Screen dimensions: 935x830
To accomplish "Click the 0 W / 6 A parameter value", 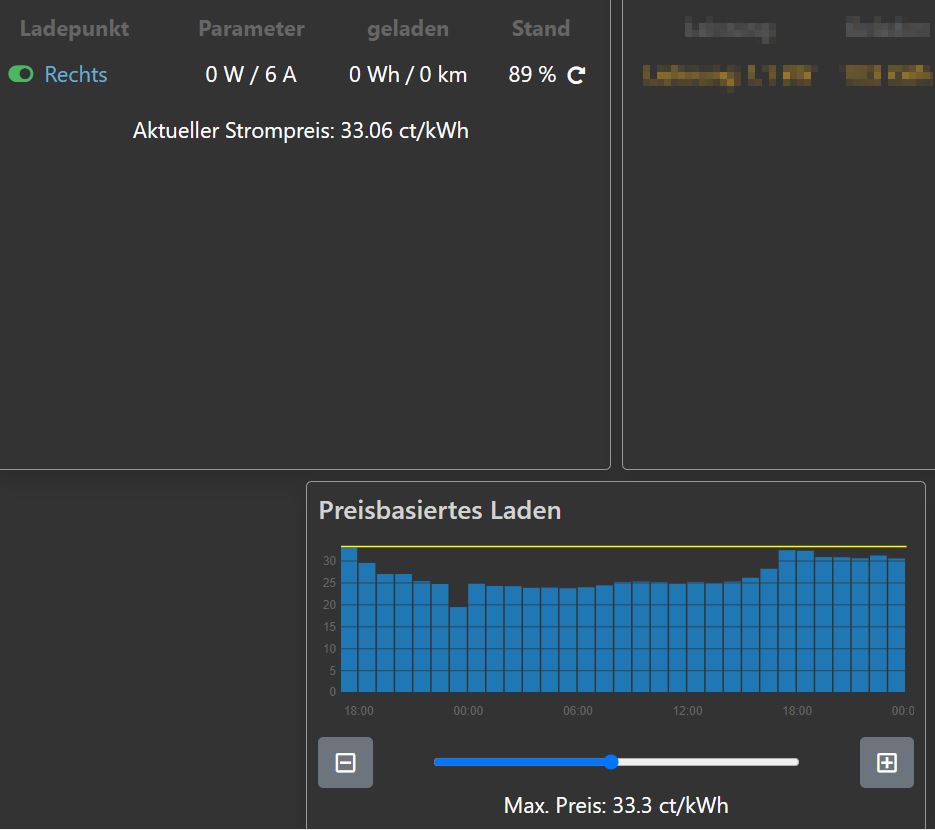I will [x=251, y=75].
